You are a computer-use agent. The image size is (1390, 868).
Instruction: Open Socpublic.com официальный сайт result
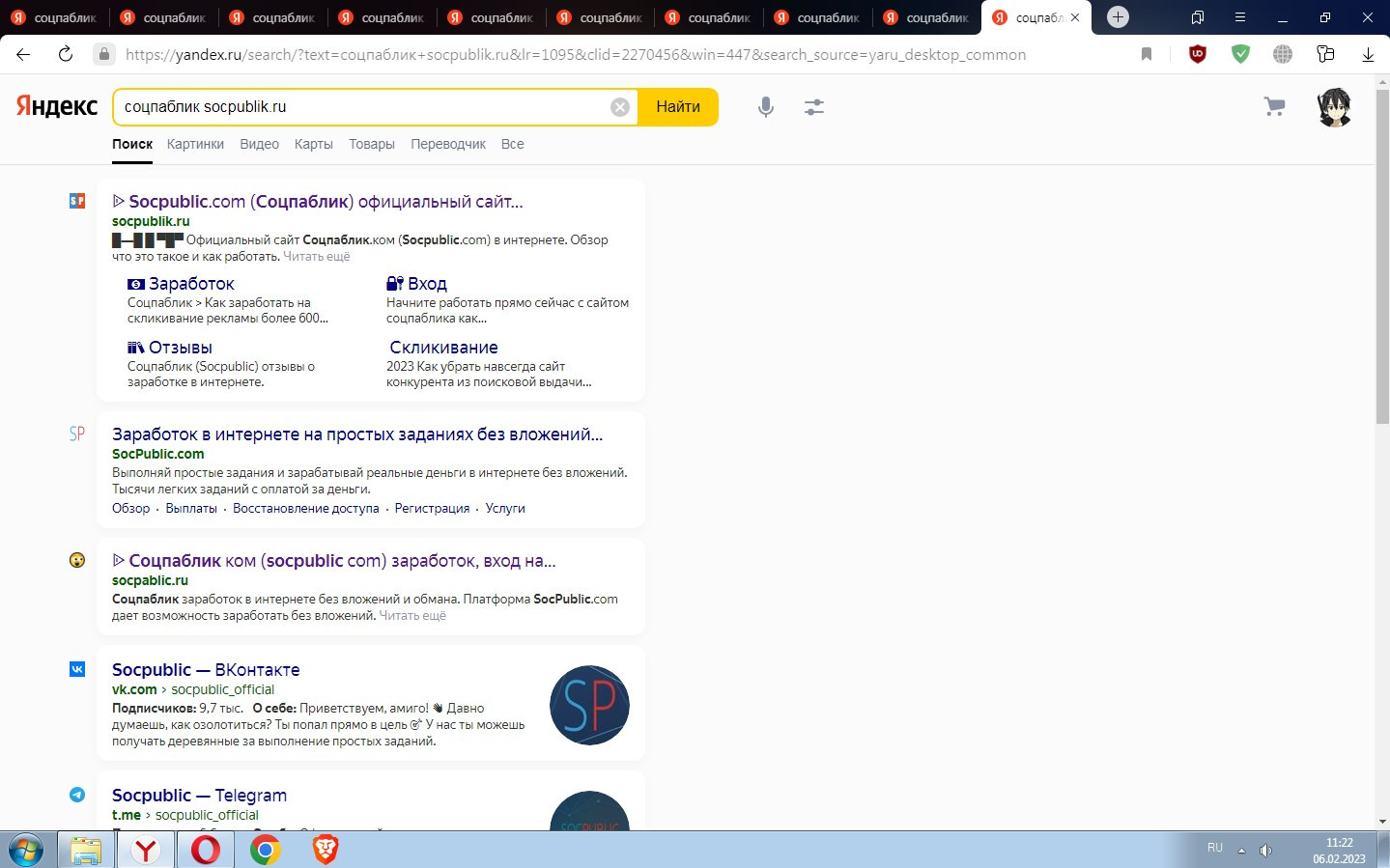tap(318, 202)
